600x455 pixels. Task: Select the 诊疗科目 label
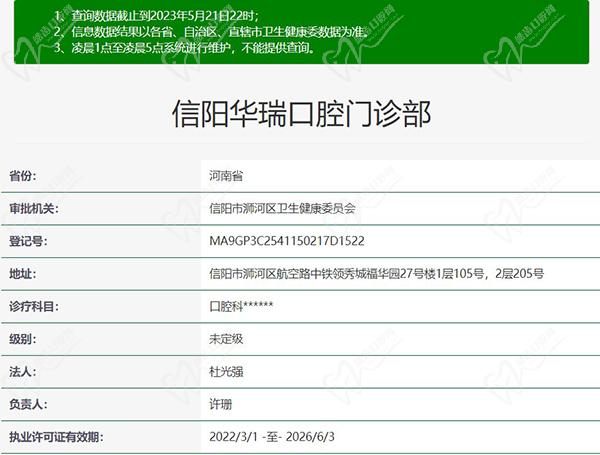[x=34, y=306]
